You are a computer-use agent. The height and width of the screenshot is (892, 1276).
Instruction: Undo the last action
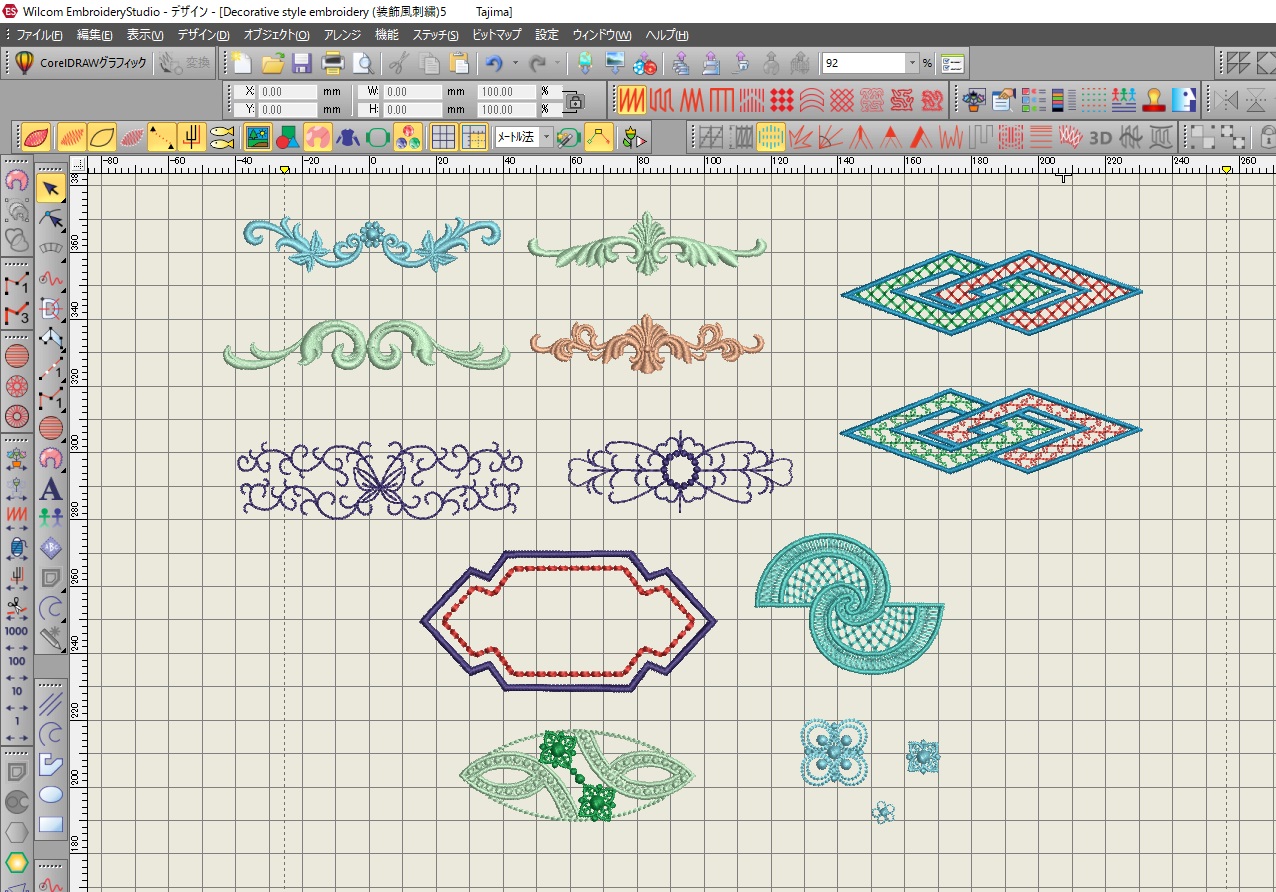click(494, 64)
